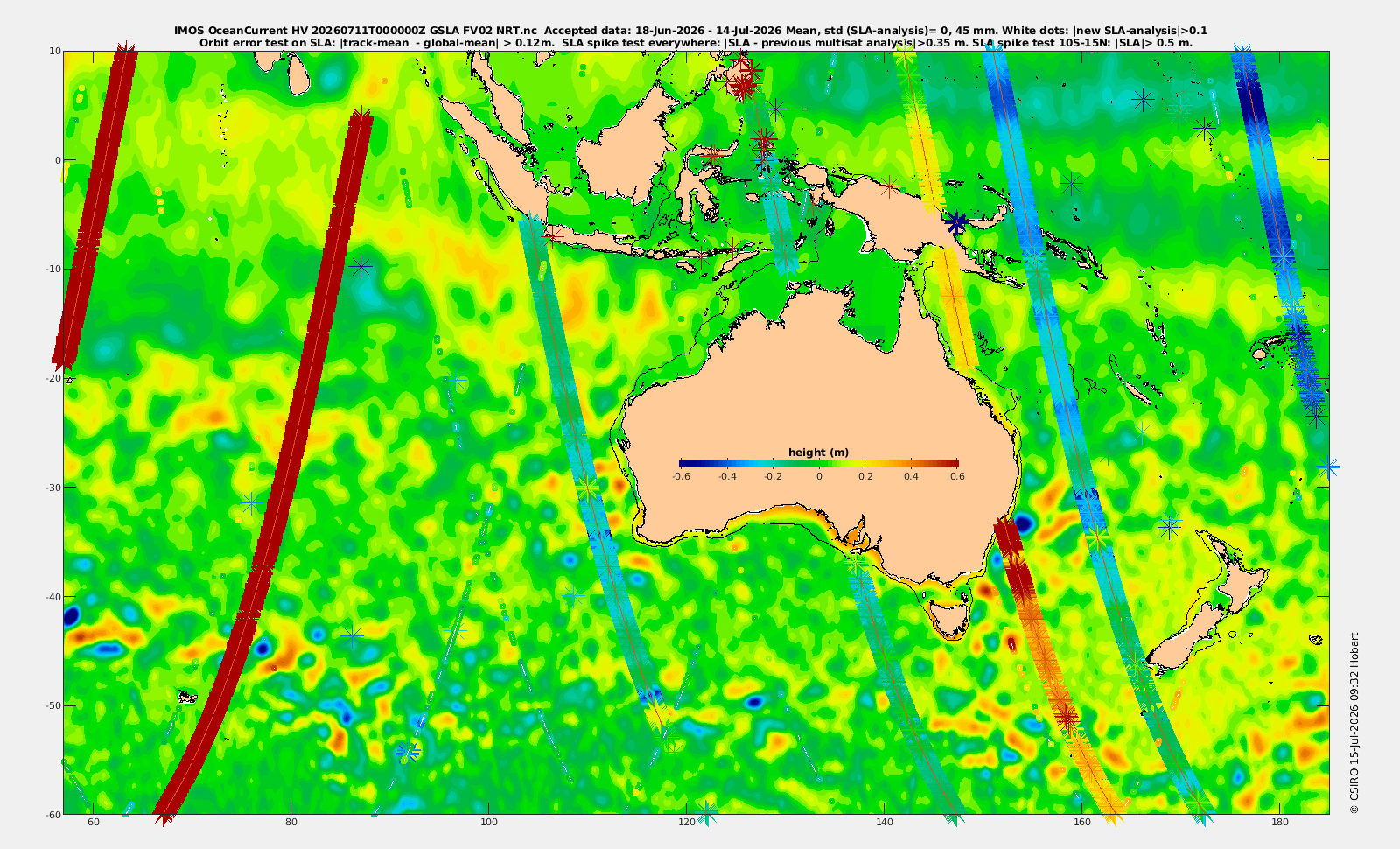Click the longitude axis label '120'
1400x849 pixels.
687,823
